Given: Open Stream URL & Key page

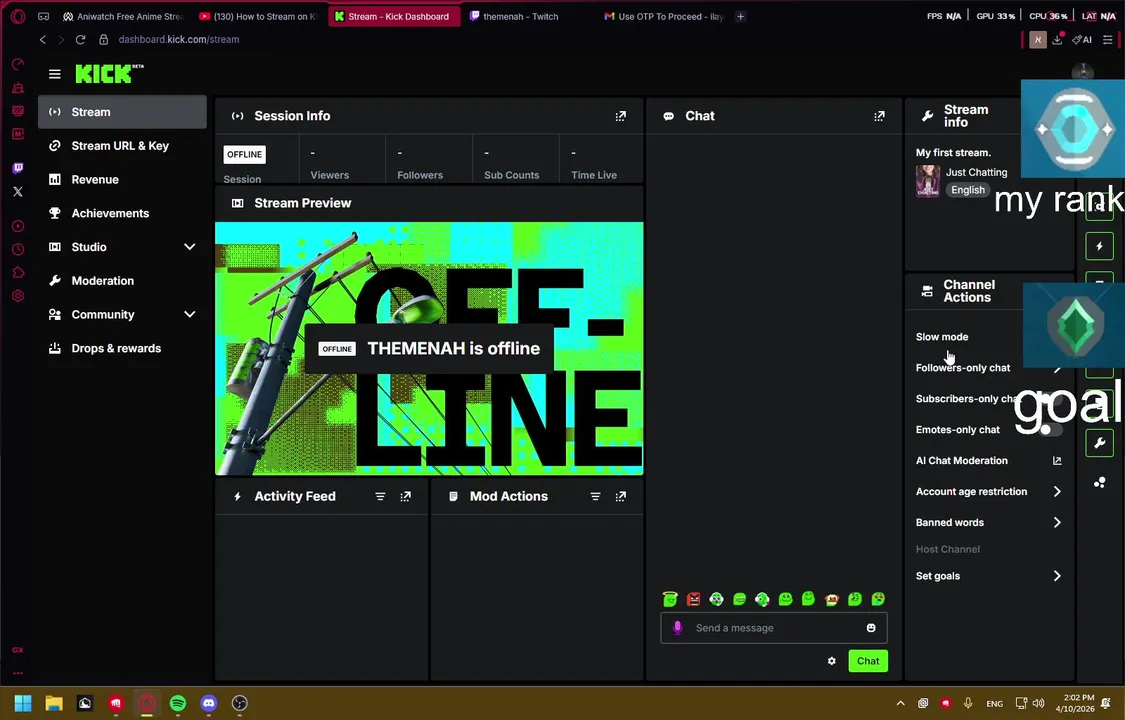Looking at the screenshot, I should pos(123,146).
